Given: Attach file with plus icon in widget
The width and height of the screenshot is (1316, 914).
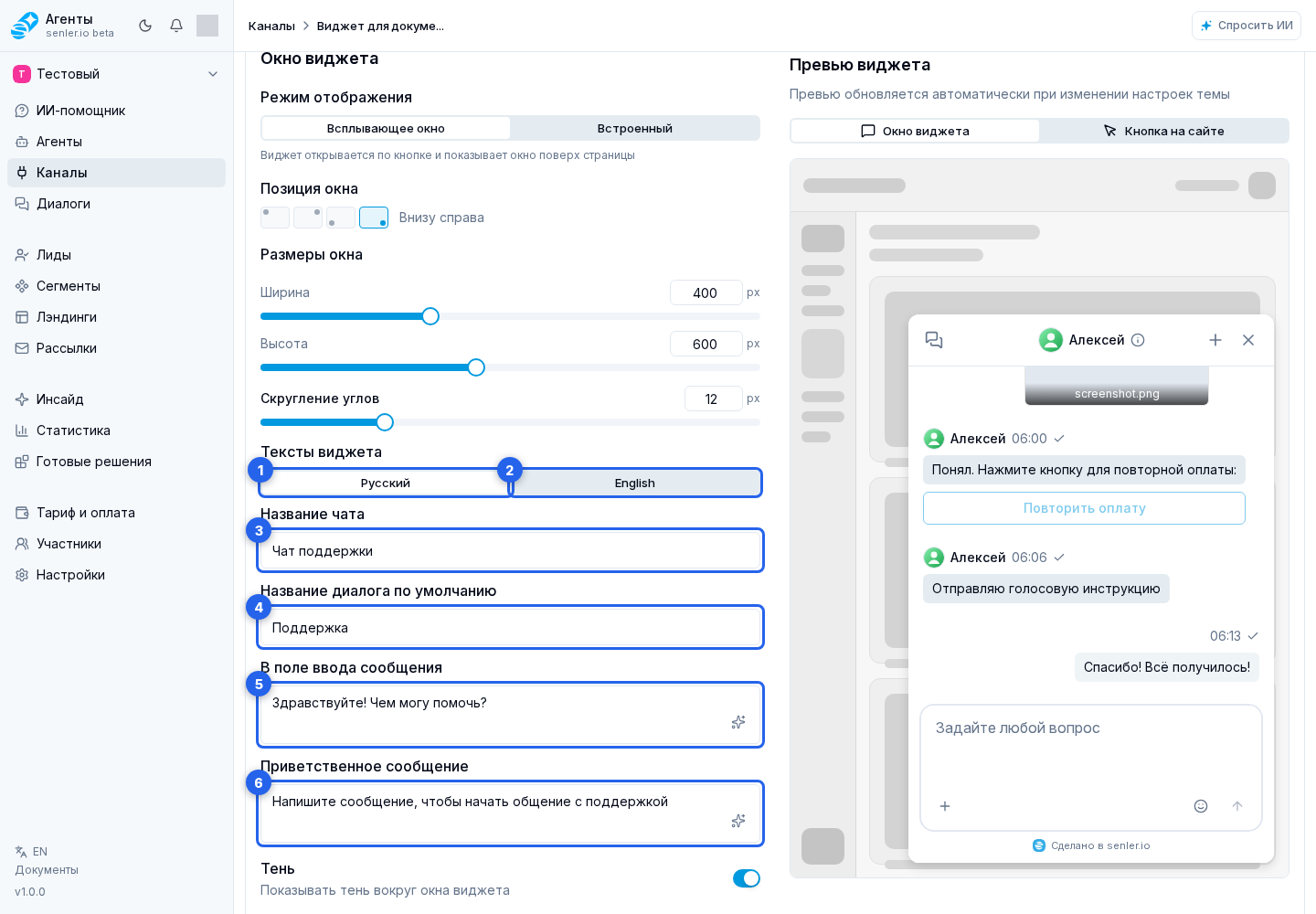Looking at the screenshot, I should point(945,806).
